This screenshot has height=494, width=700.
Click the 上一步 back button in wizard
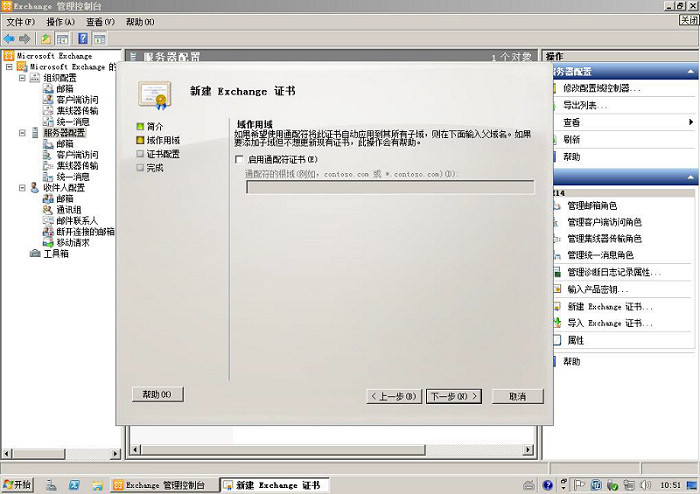pos(393,396)
